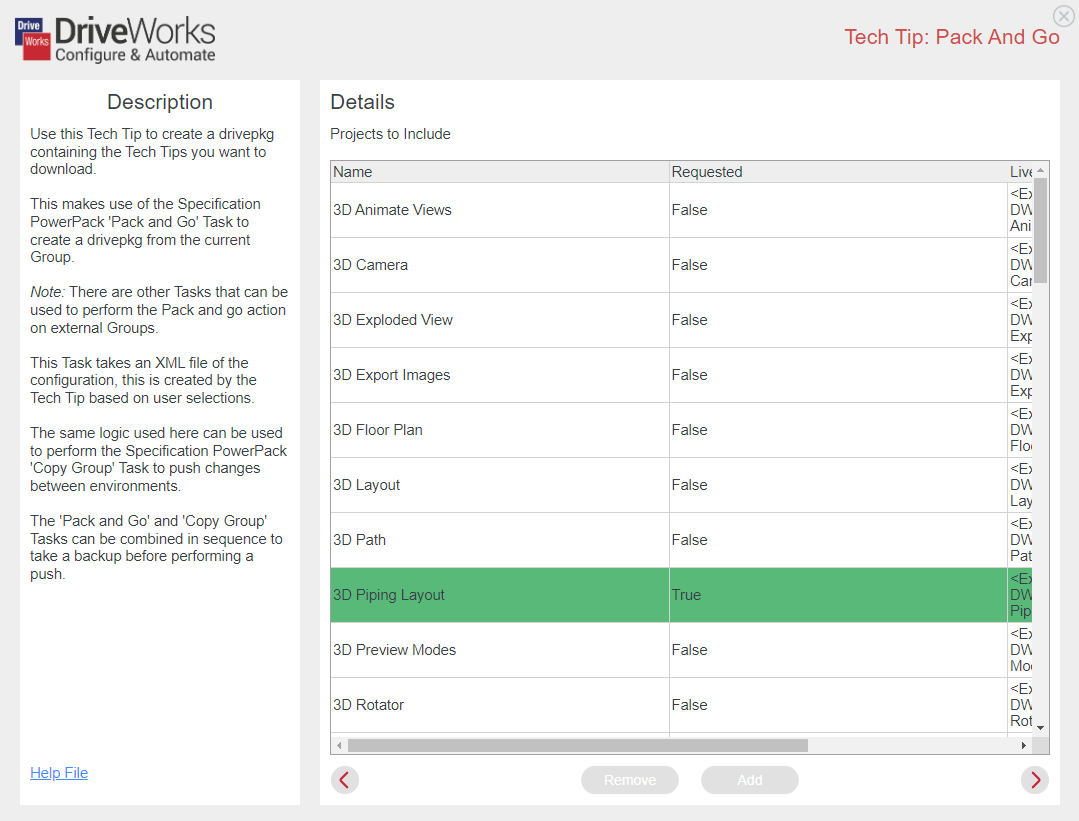Select the 3D Camera project

500,265
